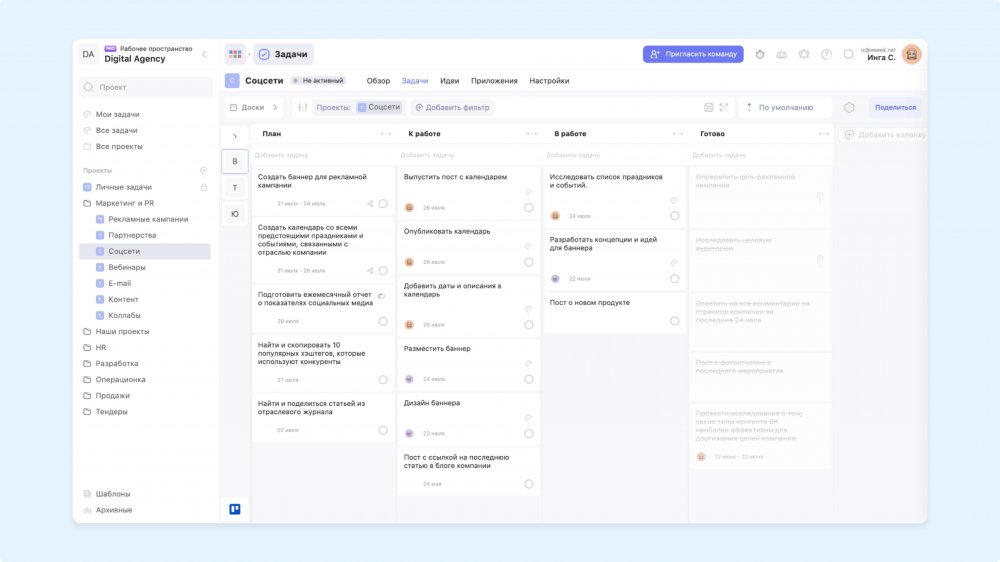This screenshot has height=562, width=1000.
Task: Click subtasks icon on Создать баннер card
Action: click(x=370, y=203)
